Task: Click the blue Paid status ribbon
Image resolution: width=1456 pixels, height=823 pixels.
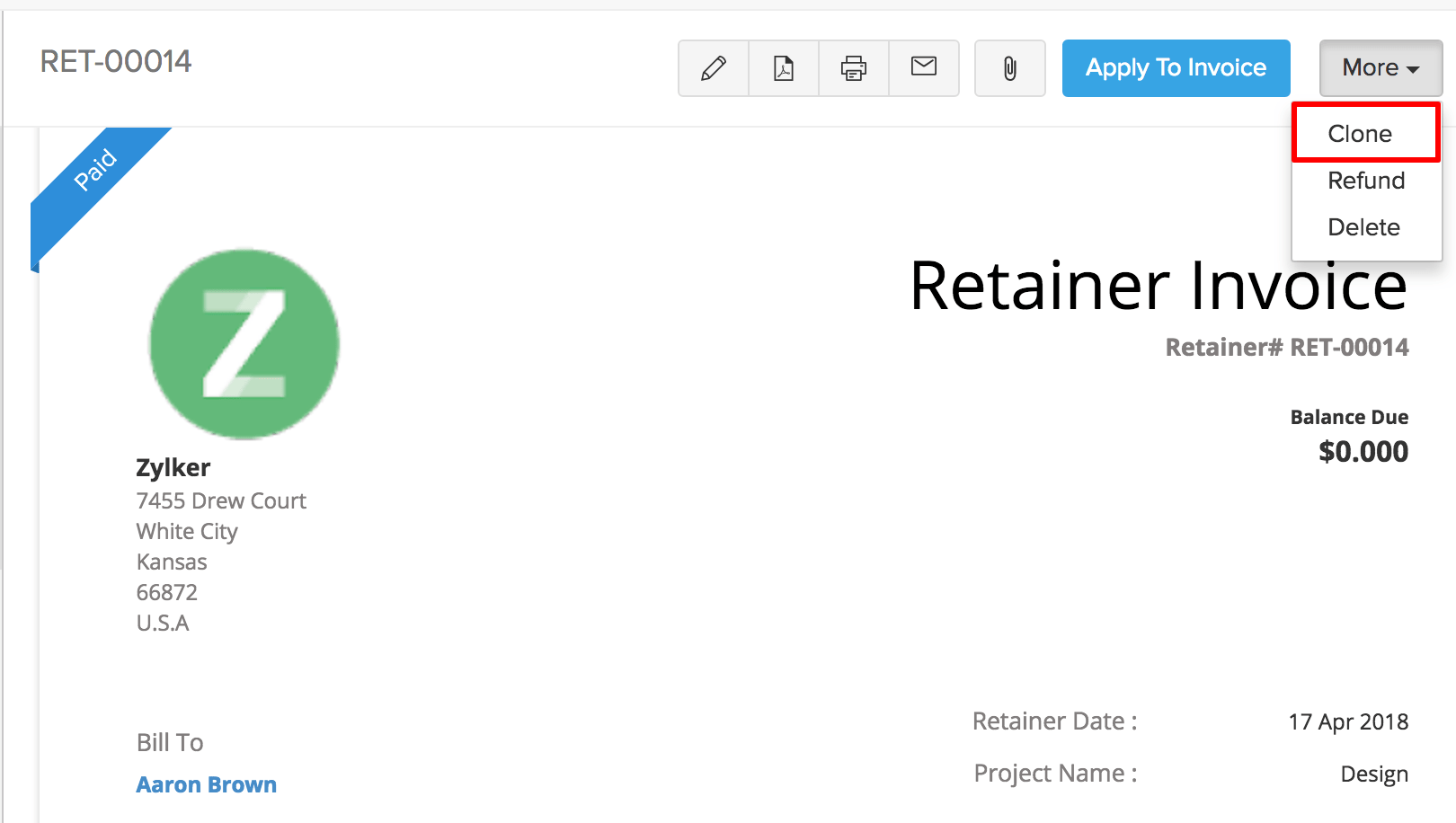Action: (x=94, y=171)
